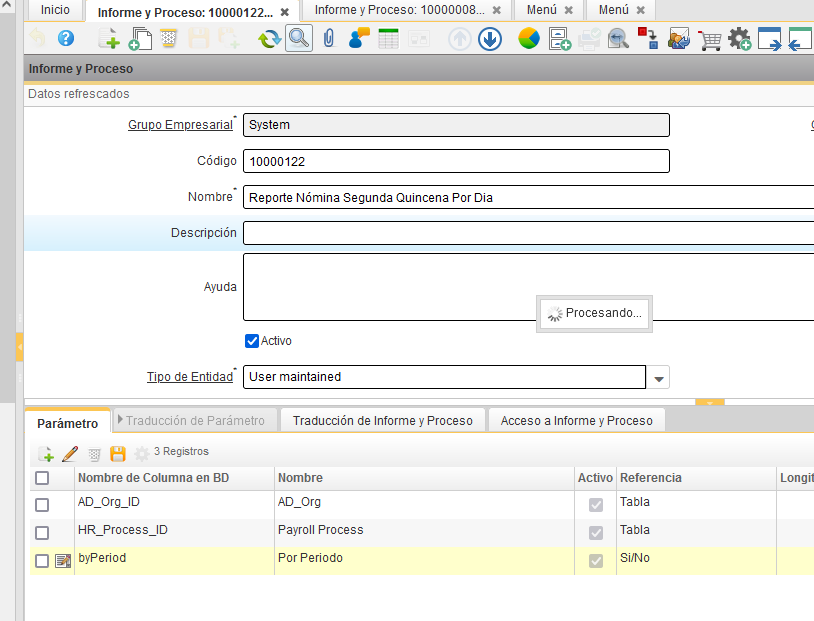Select the AD_Org_ID row checkbox
The image size is (814, 621).
click(x=42, y=503)
